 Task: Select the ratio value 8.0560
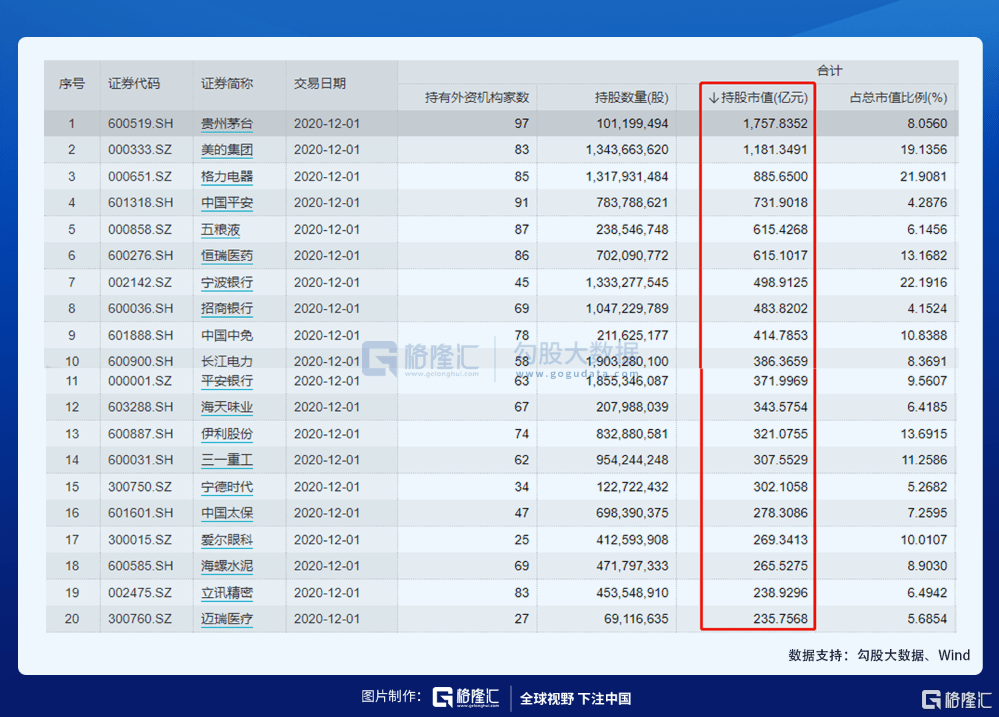(928, 124)
